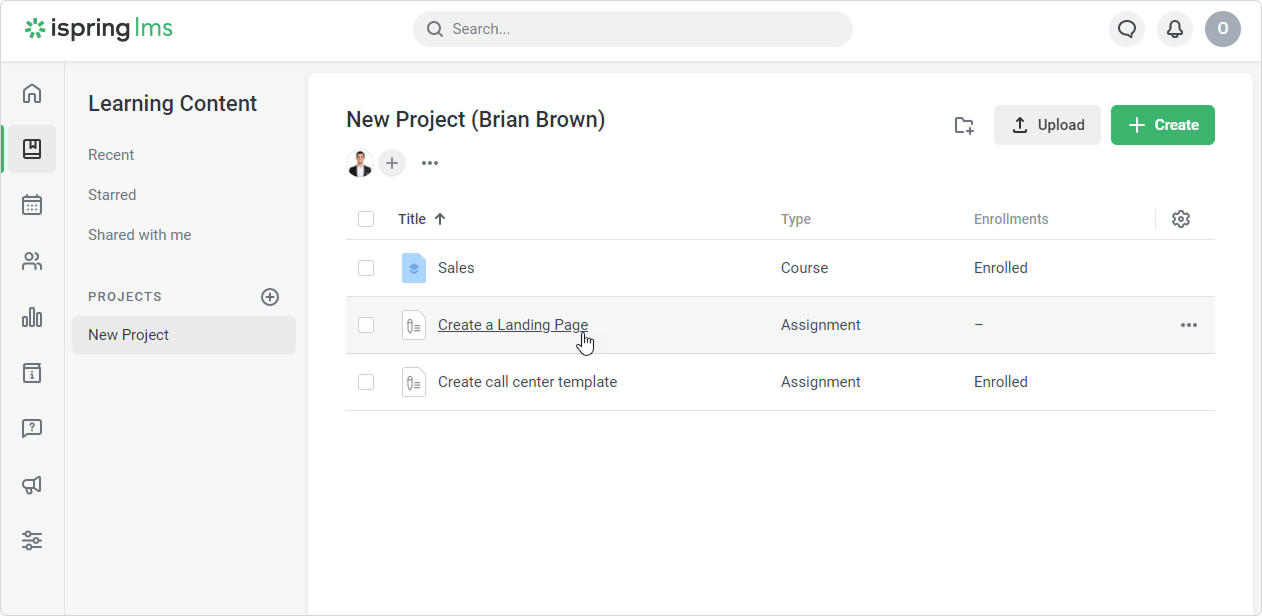Open the notifications bell icon
The height and width of the screenshot is (616, 1262).
tap(1175, 29)
